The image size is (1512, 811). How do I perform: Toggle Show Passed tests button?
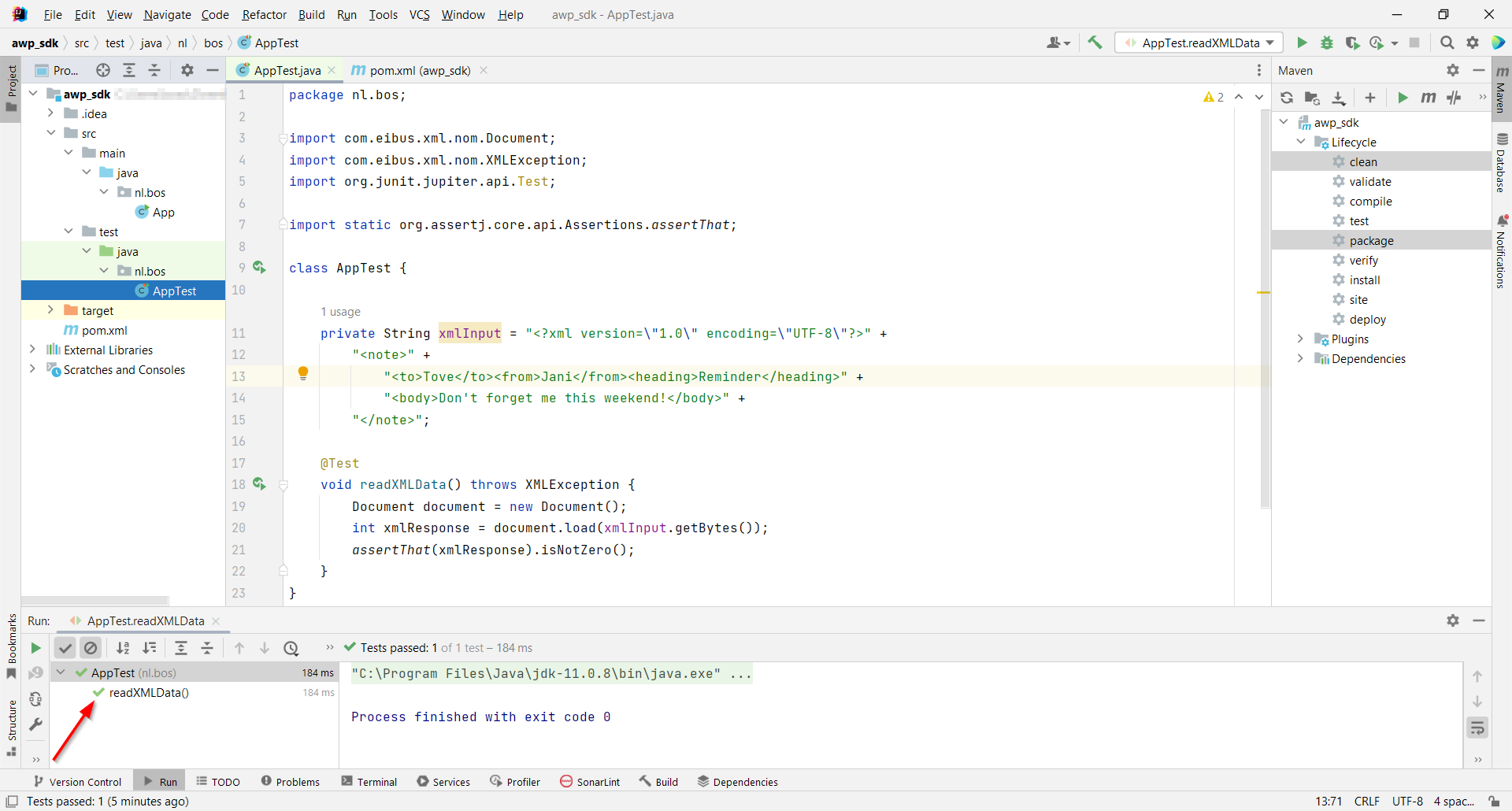[x=65, y=648]
